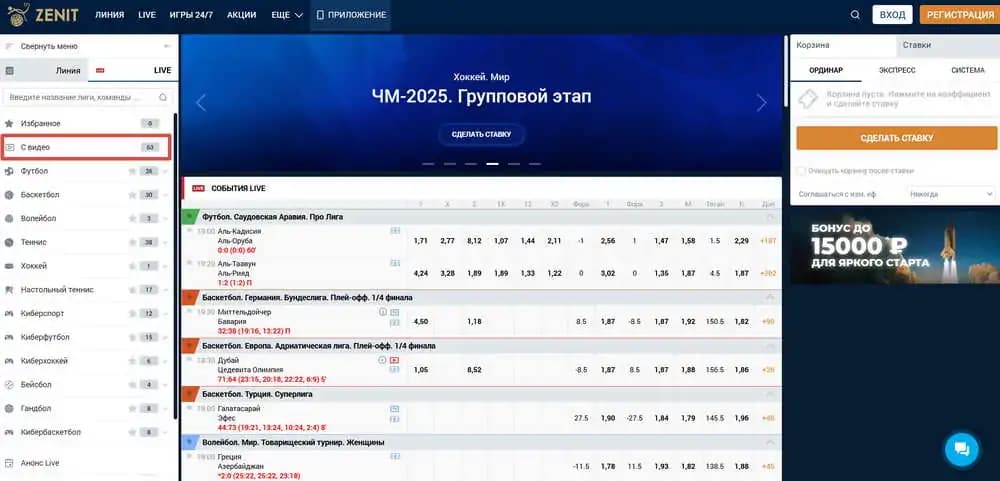The width and height of the screenshot is (1000, 481).
Task: Open the АКЦИИ menu item
Action: pyautogui.click(x=242, y=15)
